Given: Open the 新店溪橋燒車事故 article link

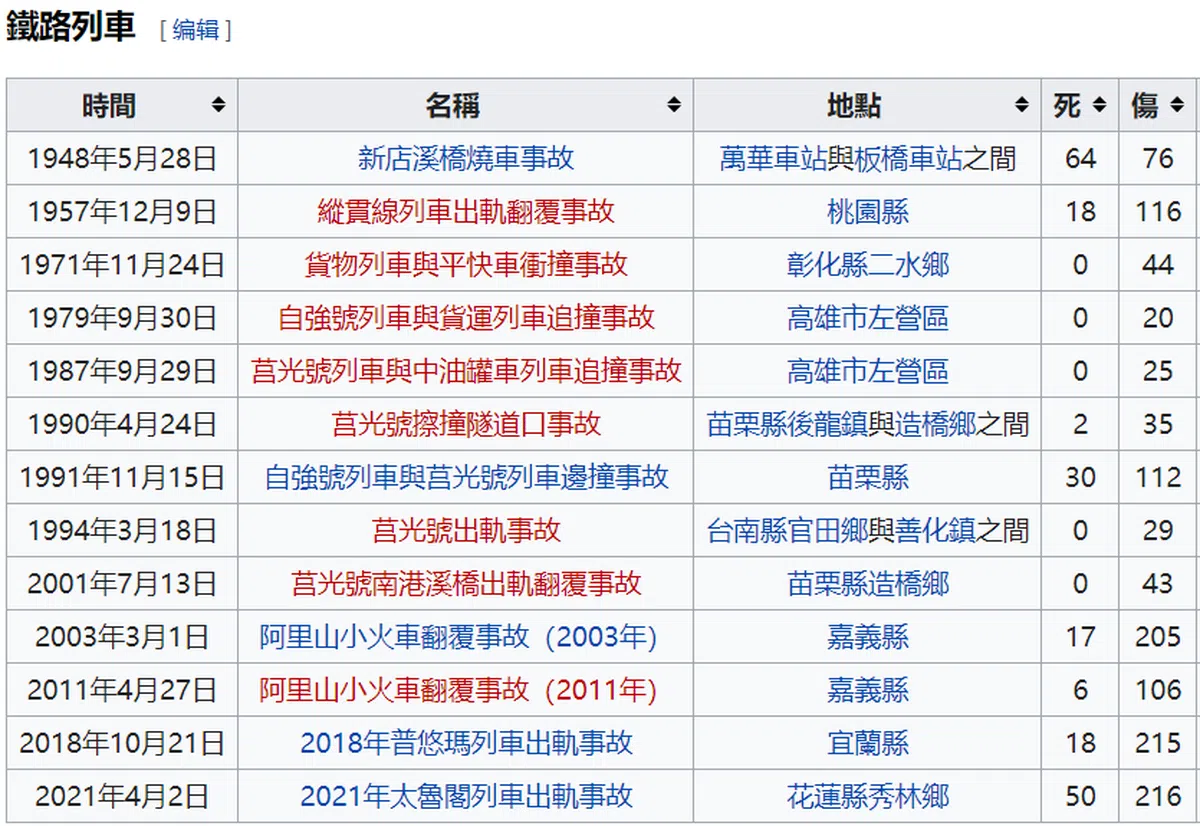Looking at the screenshot, I should tap(466, 158).
